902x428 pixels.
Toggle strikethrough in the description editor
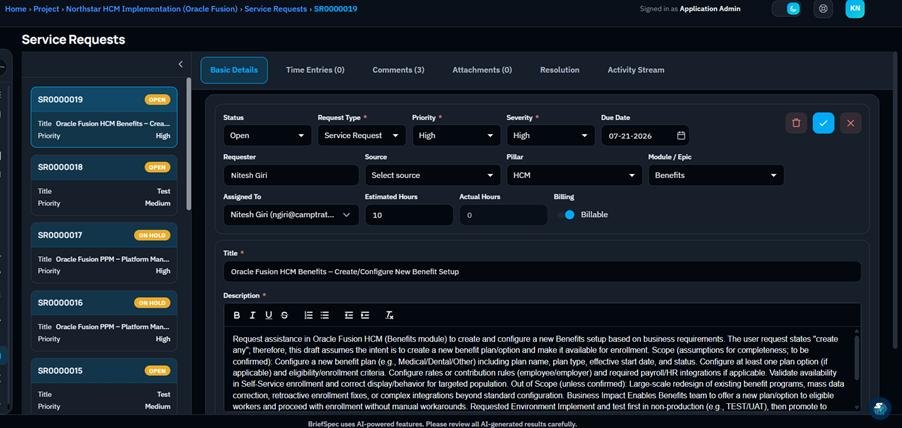point(284,315)
